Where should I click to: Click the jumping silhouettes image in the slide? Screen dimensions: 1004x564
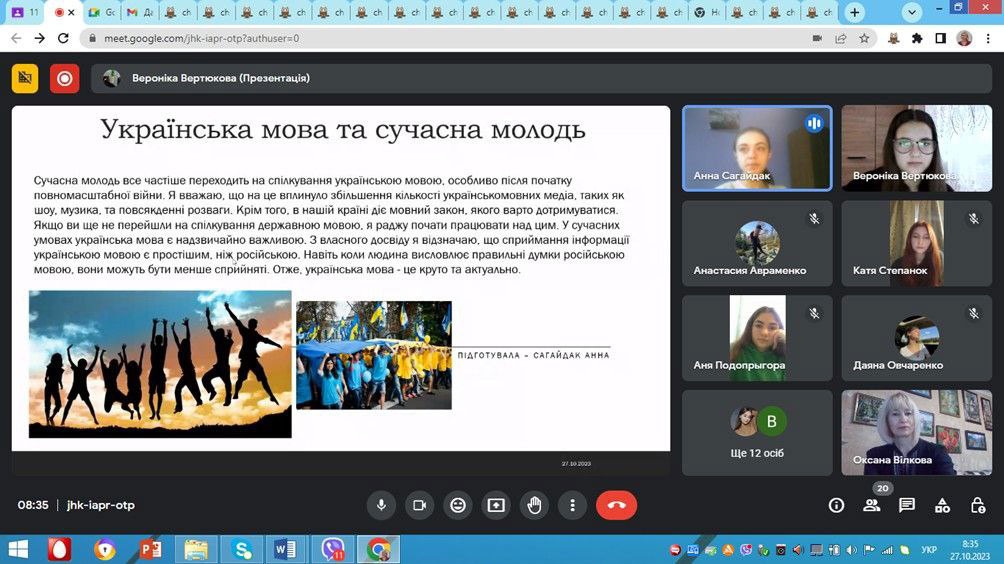tap(160, 364)
